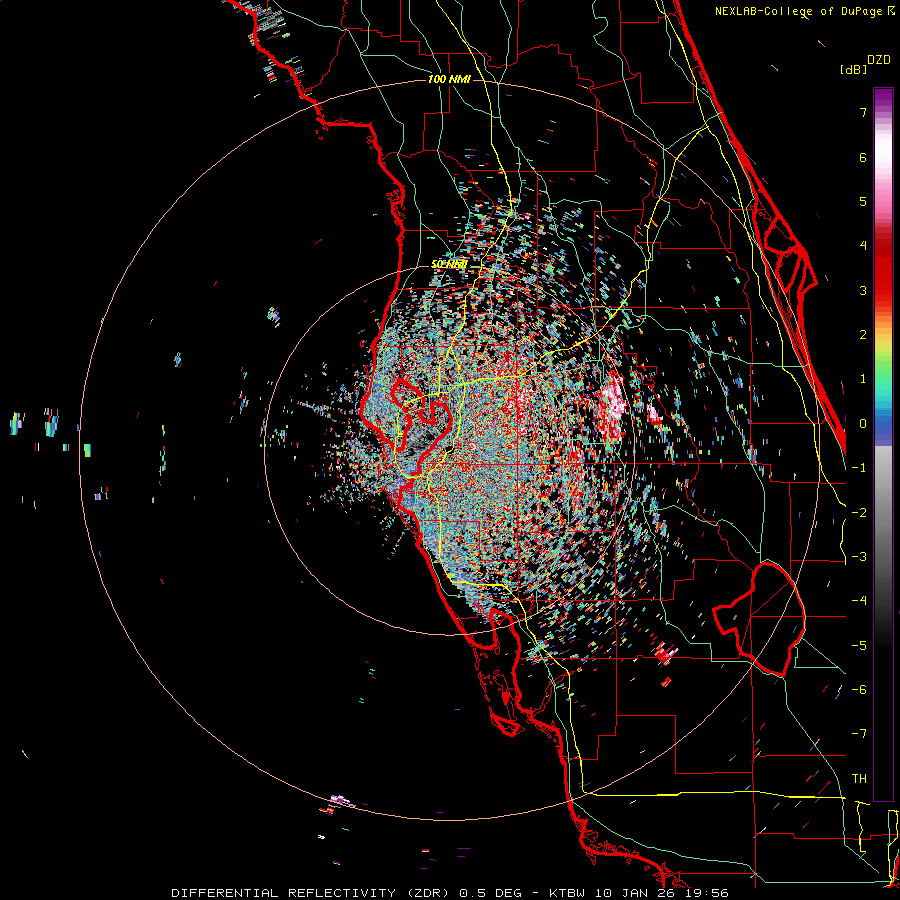The height and width of the screenshot is (900, 900).
Task: Click the "5" value on color scale
Action: [x=863, y=201]
